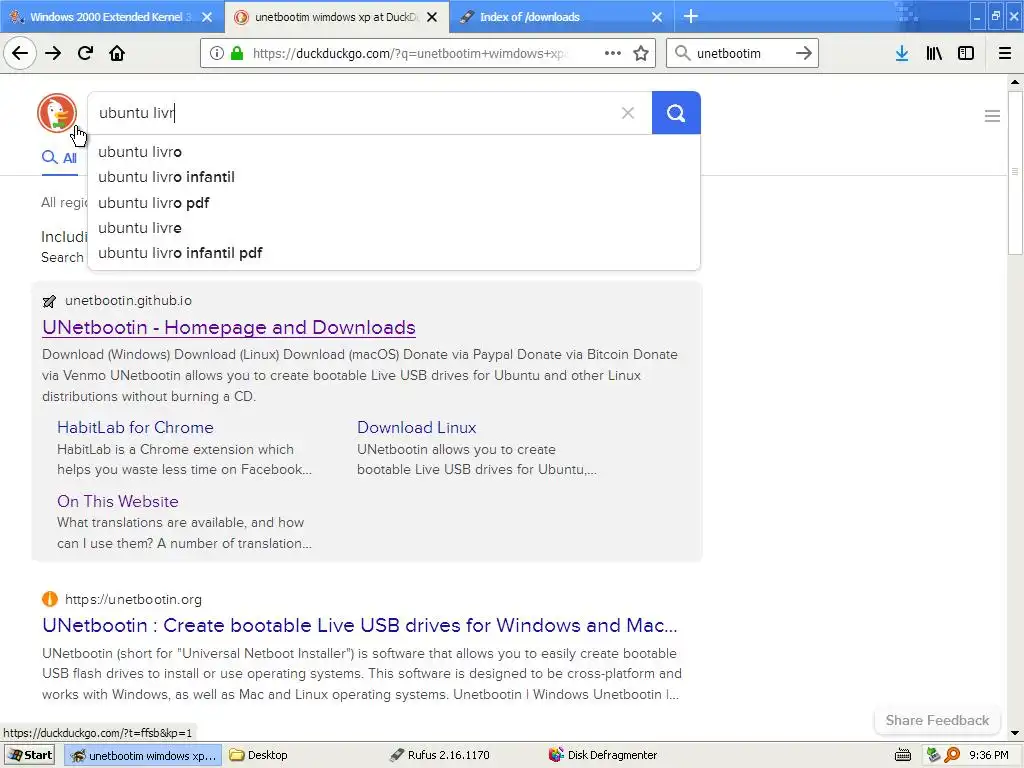The image size is (1024, 768).
Task: Close the unetbootim windows xp tab
Action: pyautogui.click(x=432, y=17)
